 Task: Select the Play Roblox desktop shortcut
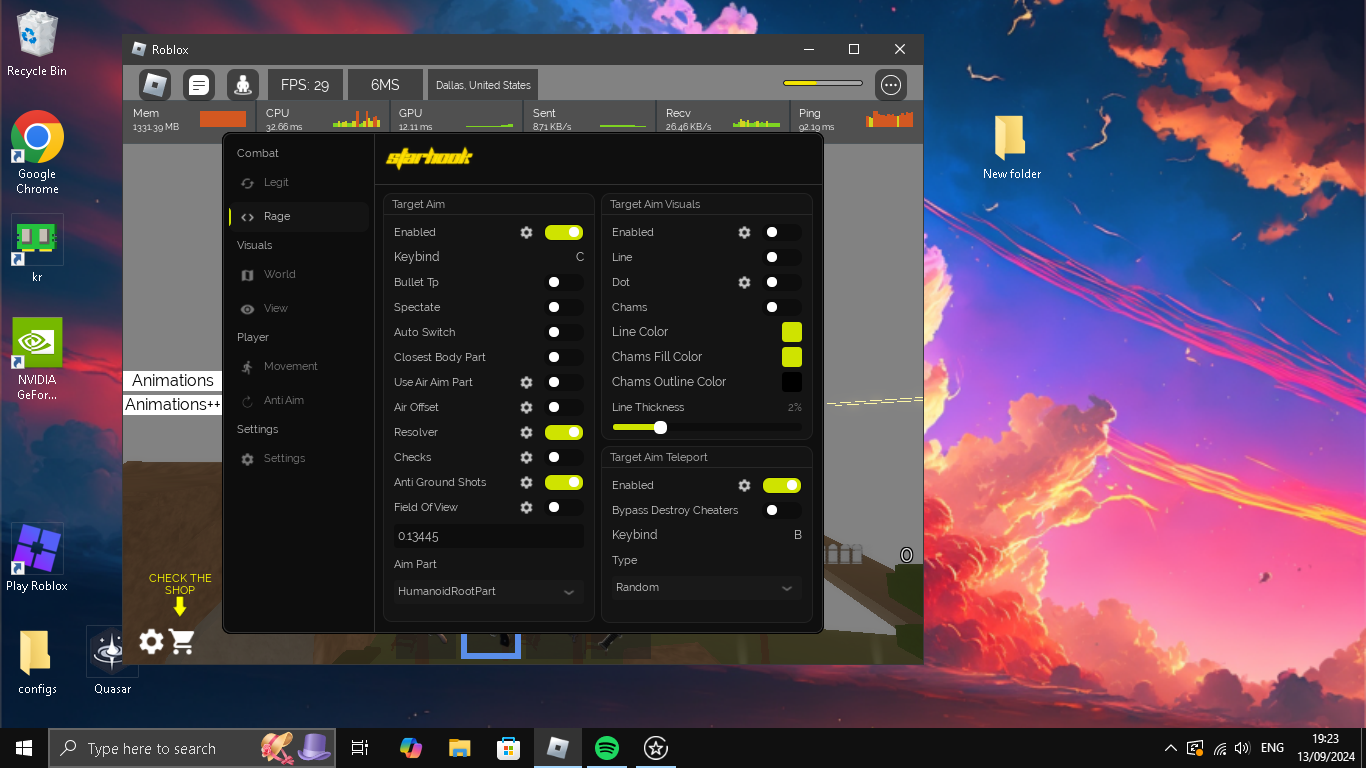tap(37, 557)
